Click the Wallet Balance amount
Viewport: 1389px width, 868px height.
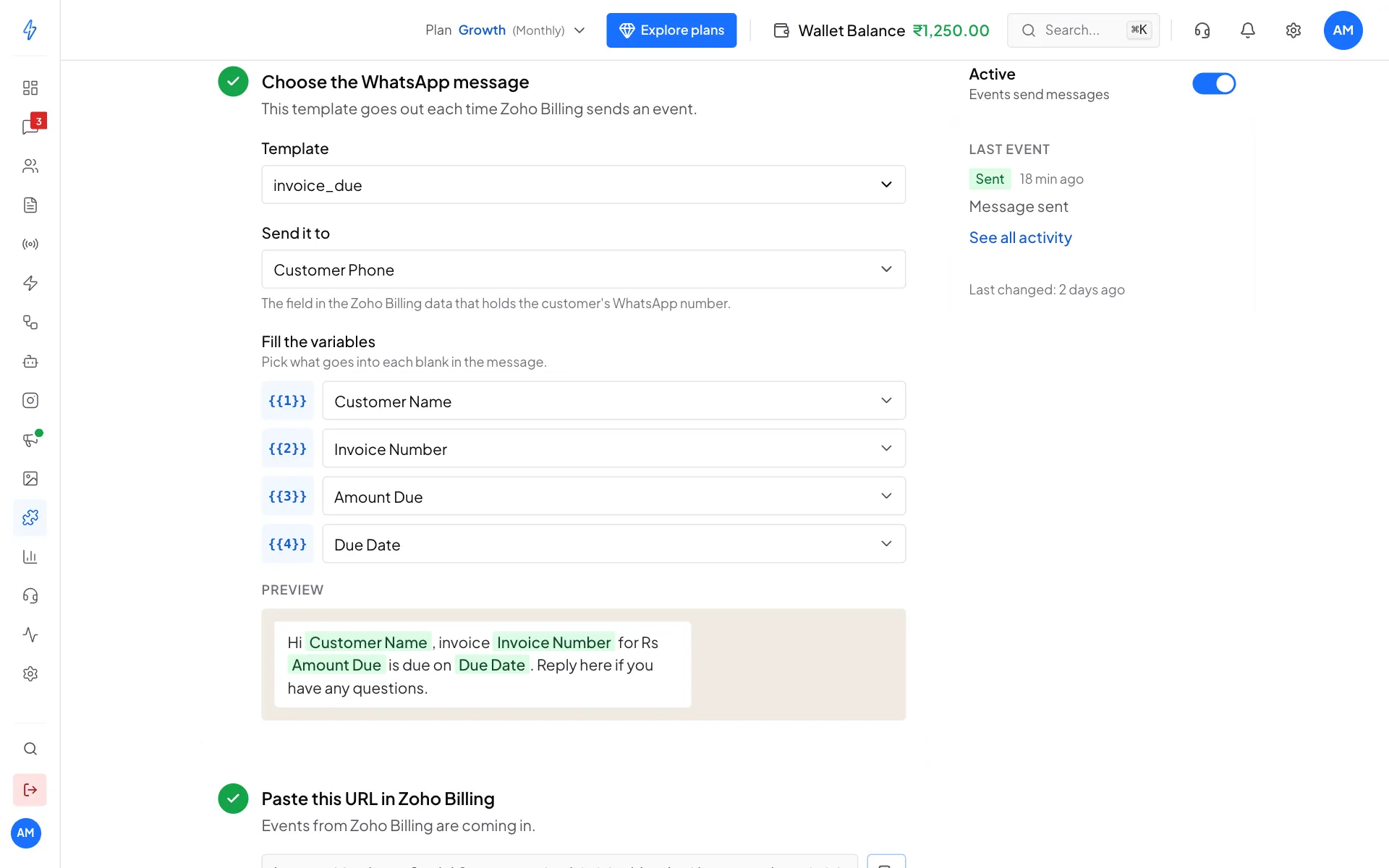click(951, 30)
